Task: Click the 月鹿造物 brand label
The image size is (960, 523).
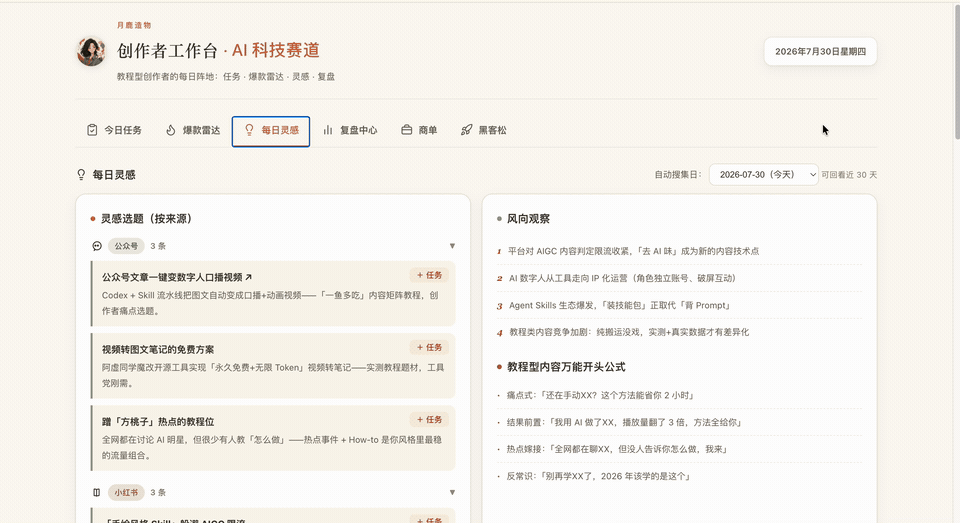Action: [x=134, y=25]
